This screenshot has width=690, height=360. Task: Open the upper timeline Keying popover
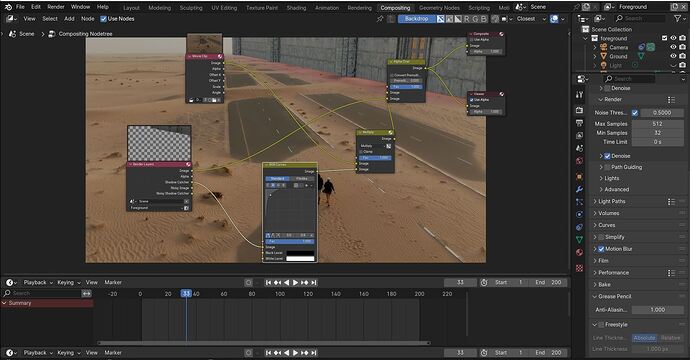[x=69, y=283]
